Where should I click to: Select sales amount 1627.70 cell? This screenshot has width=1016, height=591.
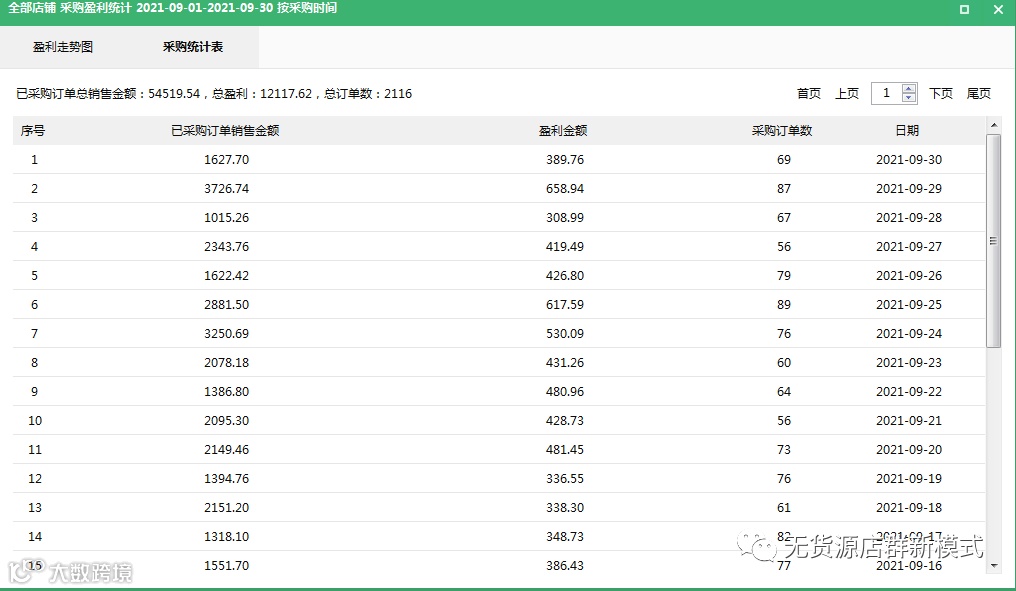coord(226,159)
